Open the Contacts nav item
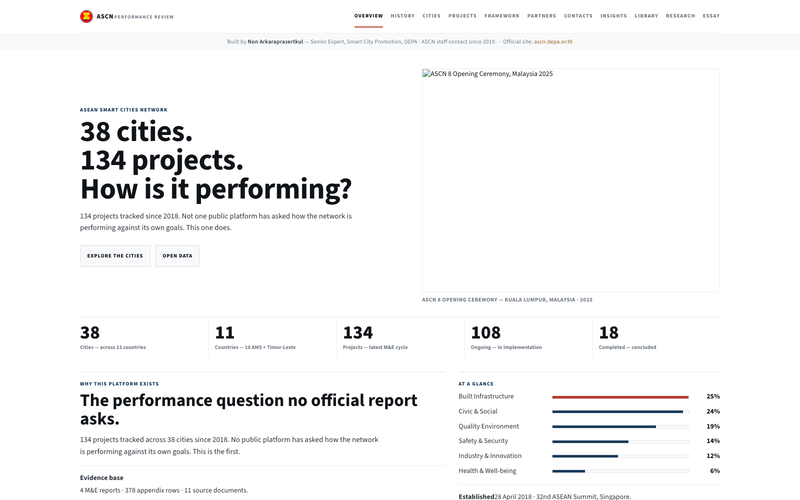The image size is (800, 500). 578,16
